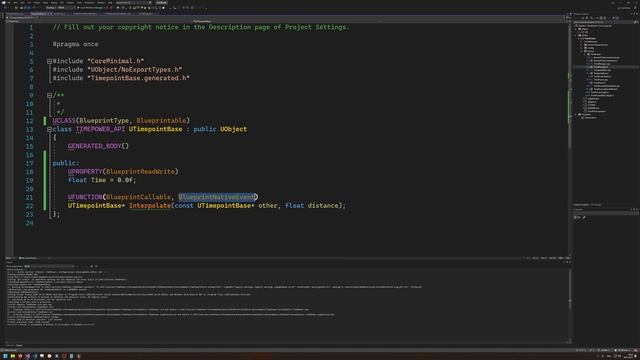Screen dimensions: 640x360
Task: Switch to the Output tab at bottom
Action: pyautogui.click(x=19, y=345)
